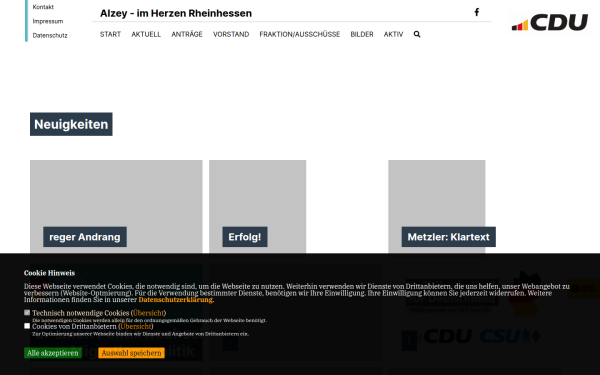Click the site title Alzey - im Herzen Rheinhessen
The image size is (600, 375).
[176, 13]
